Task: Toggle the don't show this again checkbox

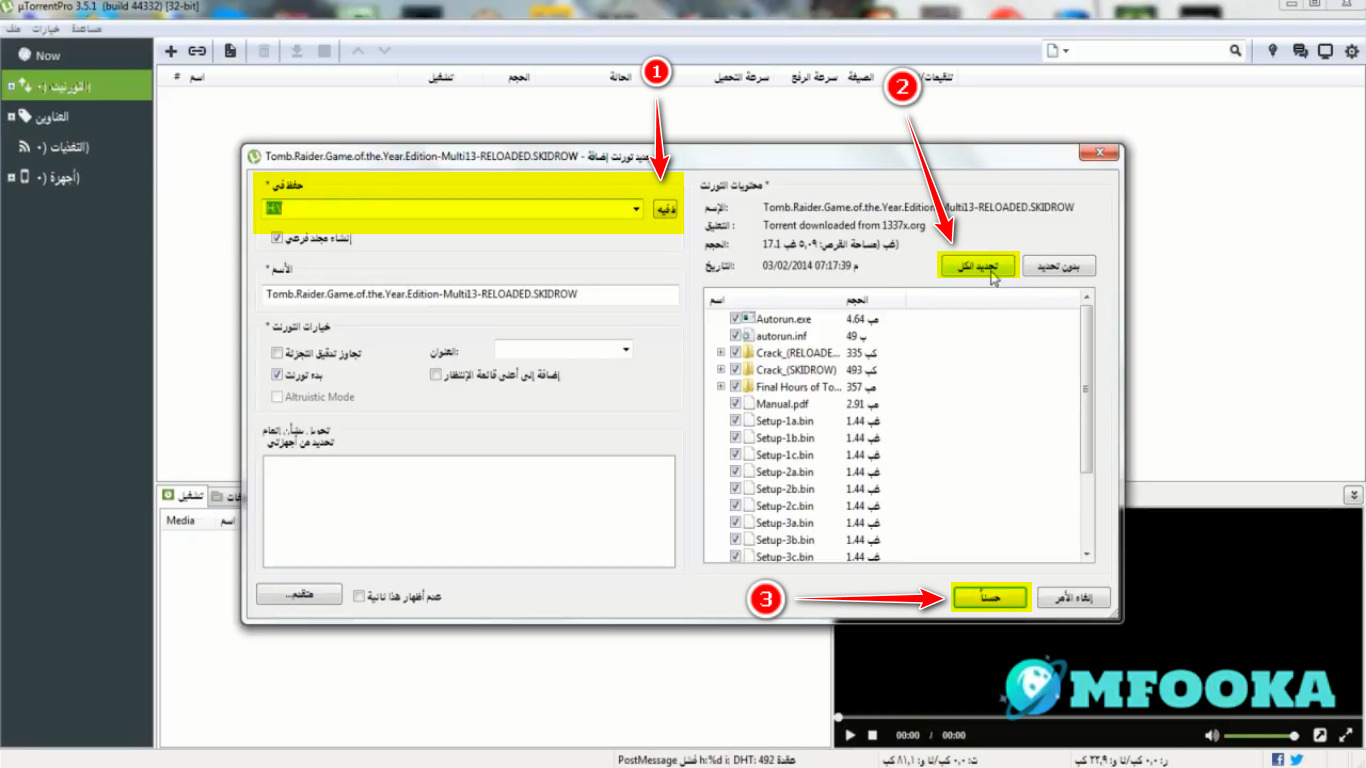Action: pyautogui.click(x=360, y=596)
